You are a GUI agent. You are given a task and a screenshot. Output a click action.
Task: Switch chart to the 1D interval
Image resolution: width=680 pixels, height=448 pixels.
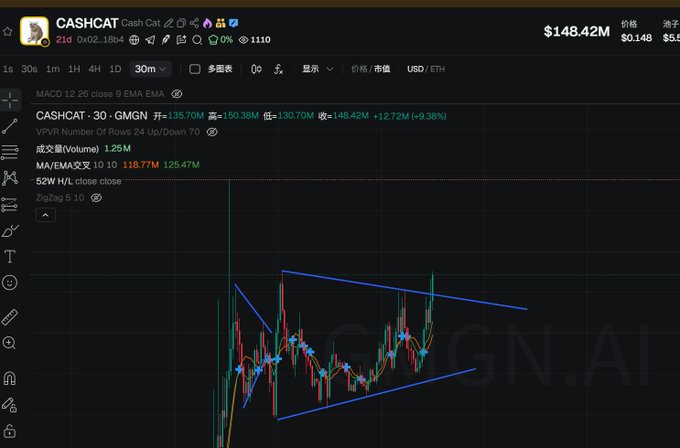pyautogui.click(x=115, y=69)
